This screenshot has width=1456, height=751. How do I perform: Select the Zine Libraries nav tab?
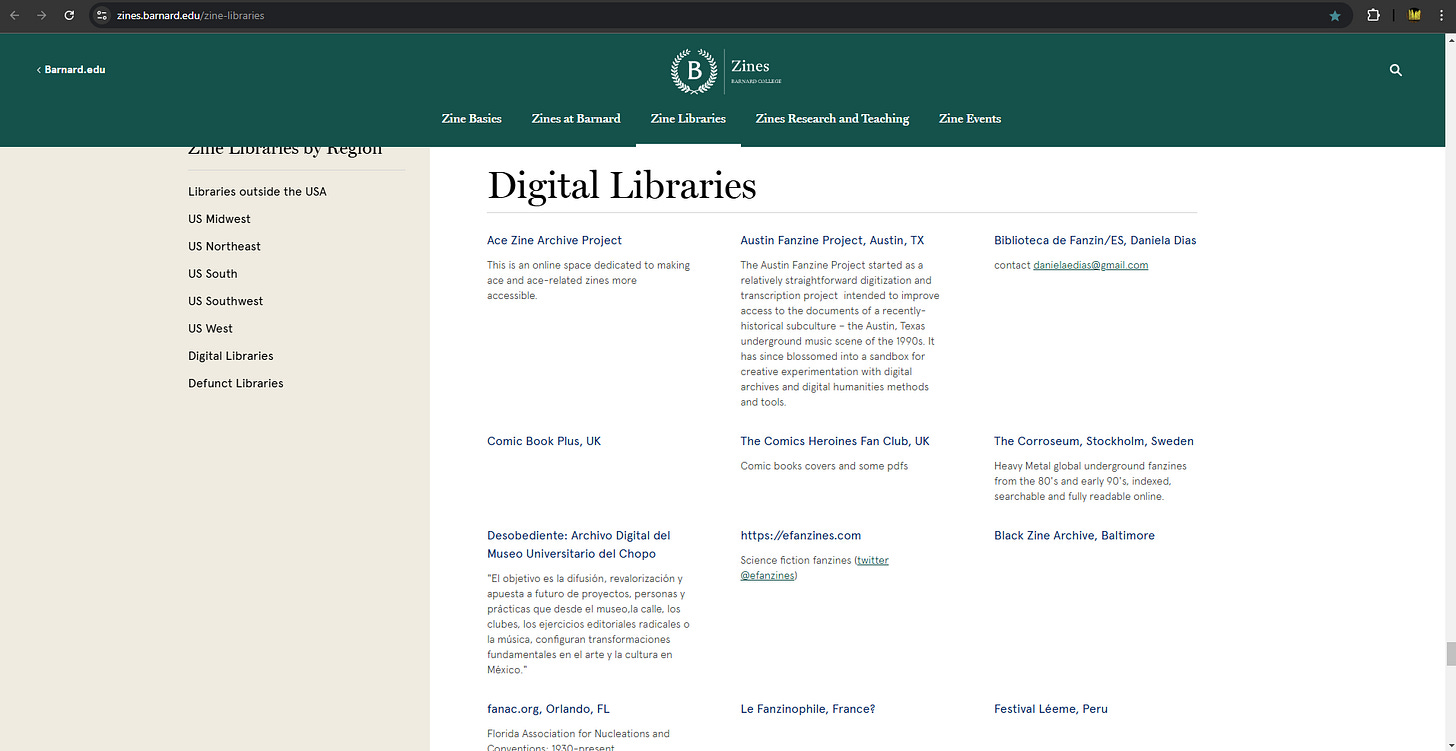pyautogui.click(x=688, y=118)
